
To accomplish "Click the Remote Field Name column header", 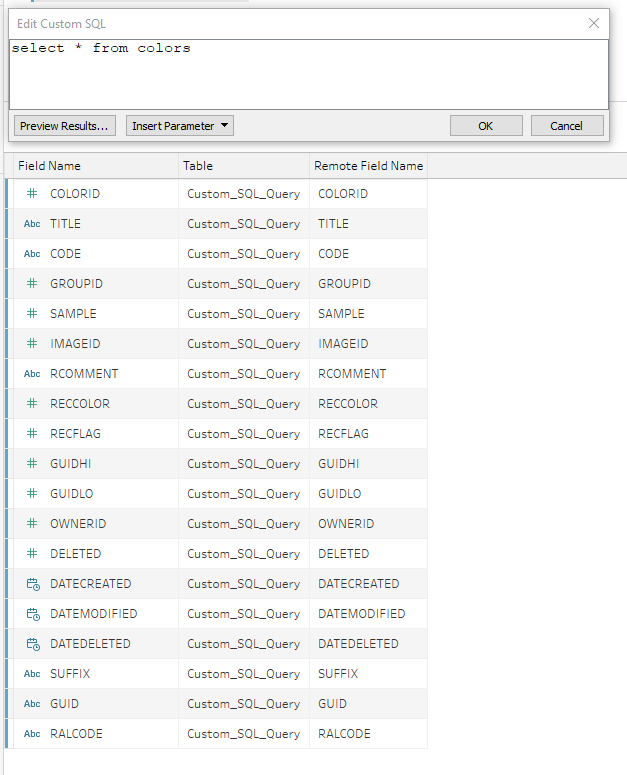I will coord(369,166).
